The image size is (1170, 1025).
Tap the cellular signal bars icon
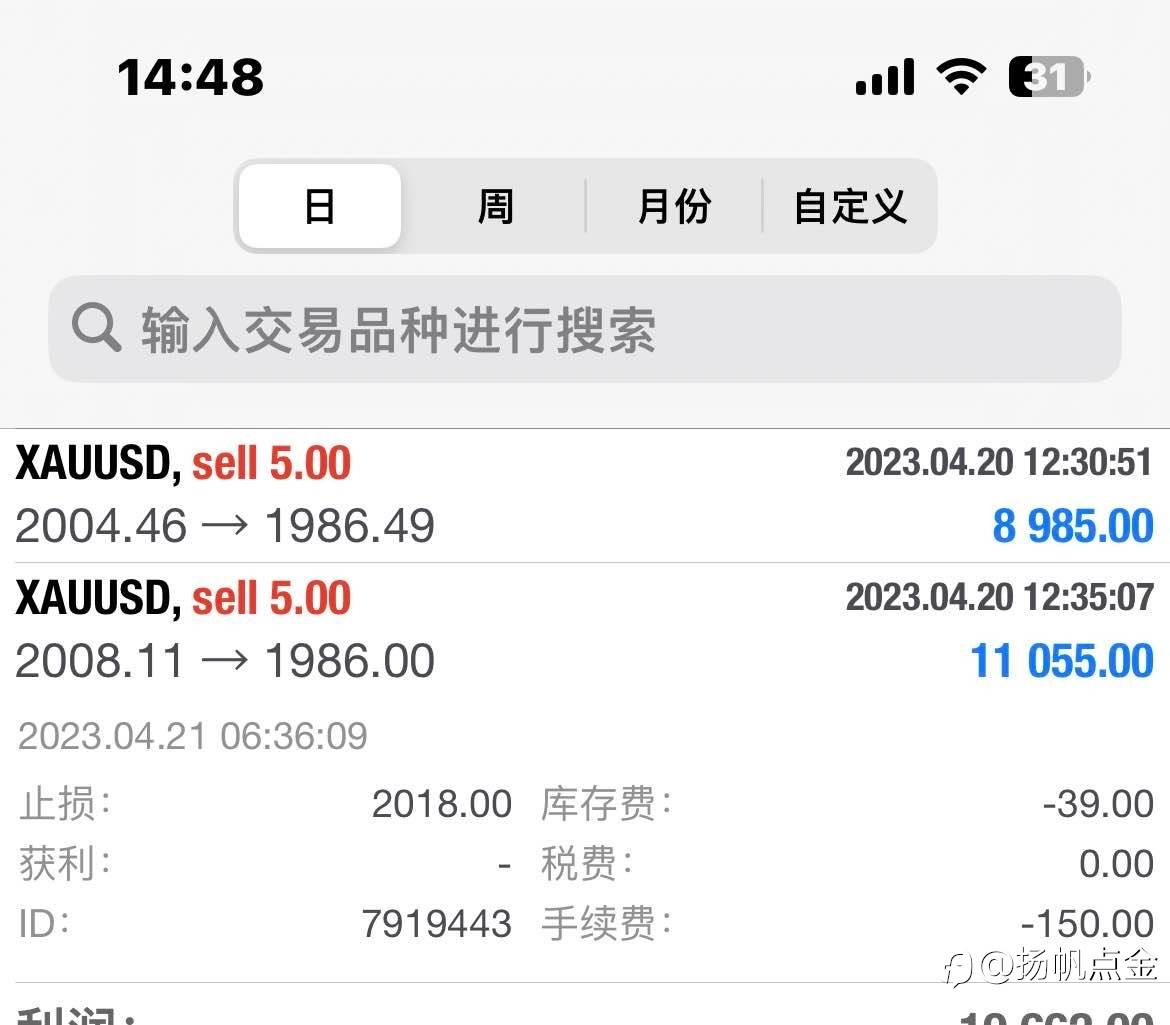pyautogui.click(x=885, y=76)
